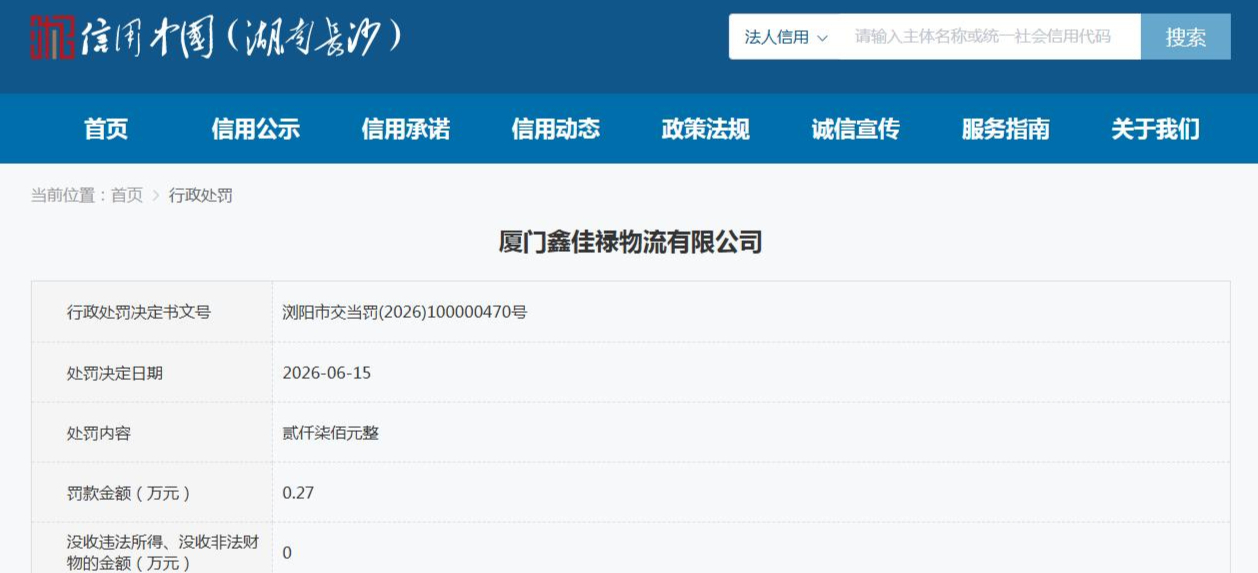Click the 首页 breadcrumb link

pos(127,195)
